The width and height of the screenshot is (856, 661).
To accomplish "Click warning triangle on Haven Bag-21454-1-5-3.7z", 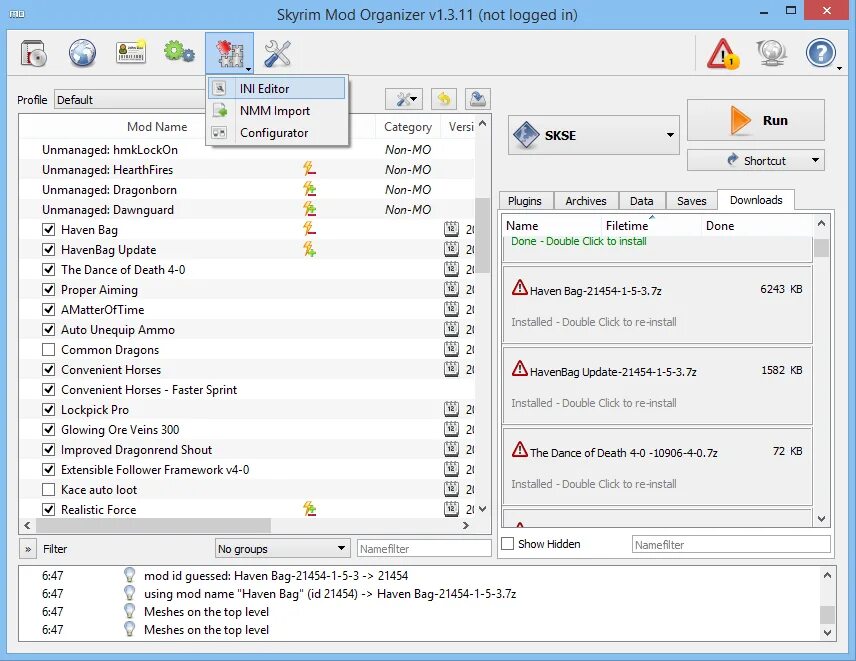I will tap(520, 288).
